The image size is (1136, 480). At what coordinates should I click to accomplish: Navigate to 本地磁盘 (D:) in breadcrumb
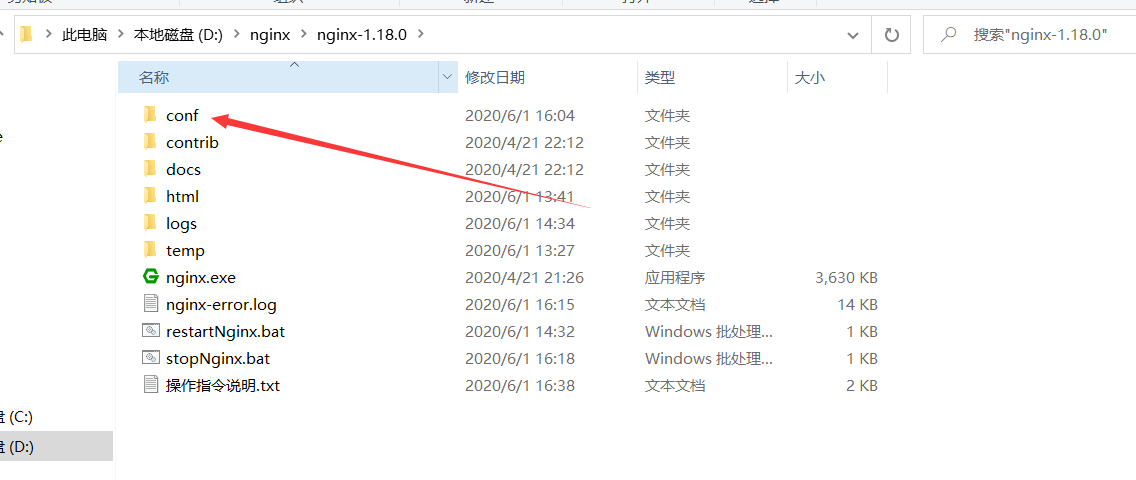coord(179,35)
